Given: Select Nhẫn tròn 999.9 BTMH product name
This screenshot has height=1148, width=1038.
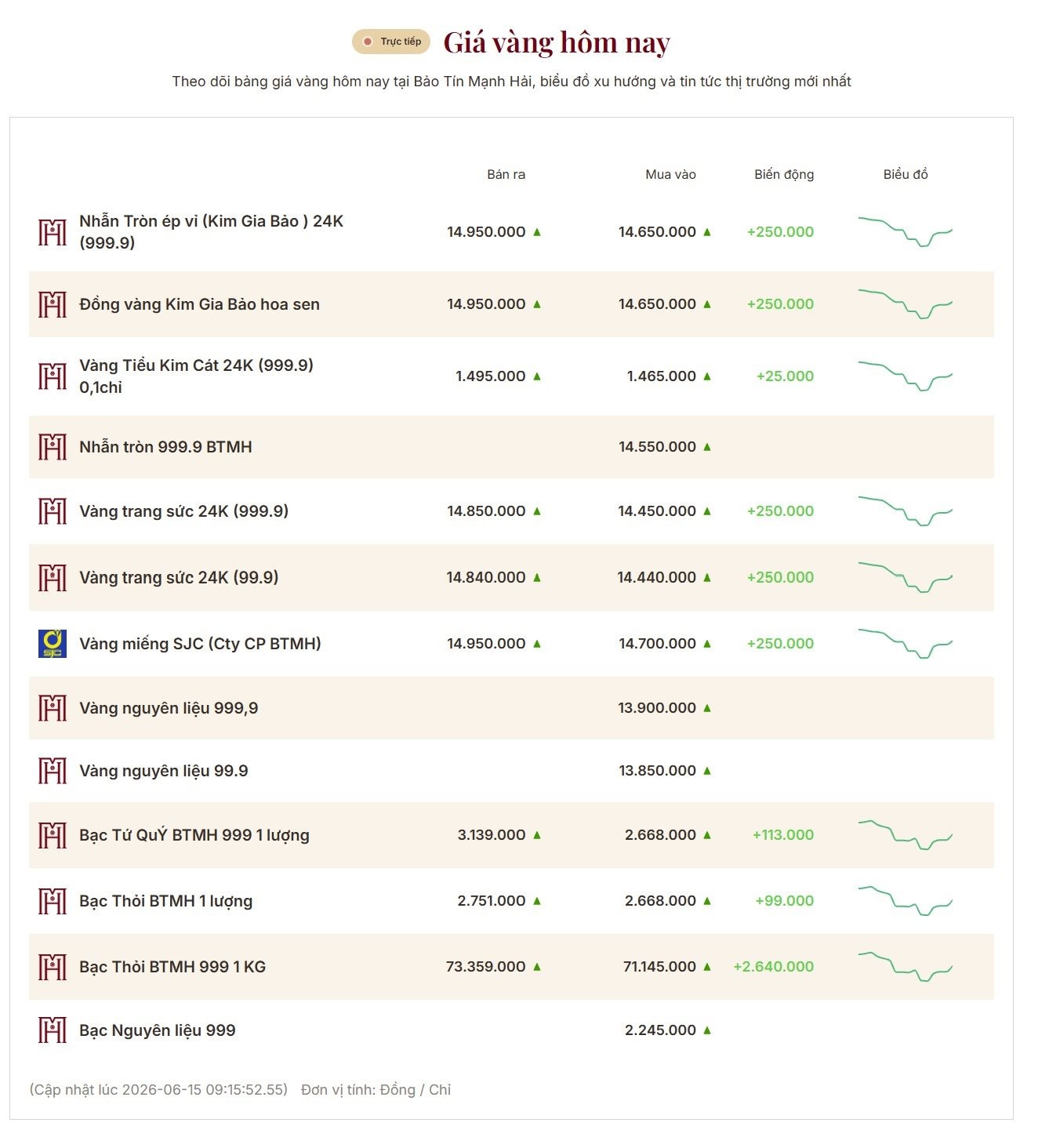Looking at the screenshot, I should click(x=165, y=447).
